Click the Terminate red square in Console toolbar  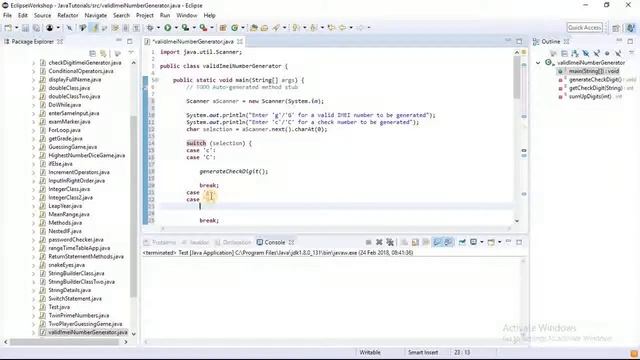click(x=368, y=242)
